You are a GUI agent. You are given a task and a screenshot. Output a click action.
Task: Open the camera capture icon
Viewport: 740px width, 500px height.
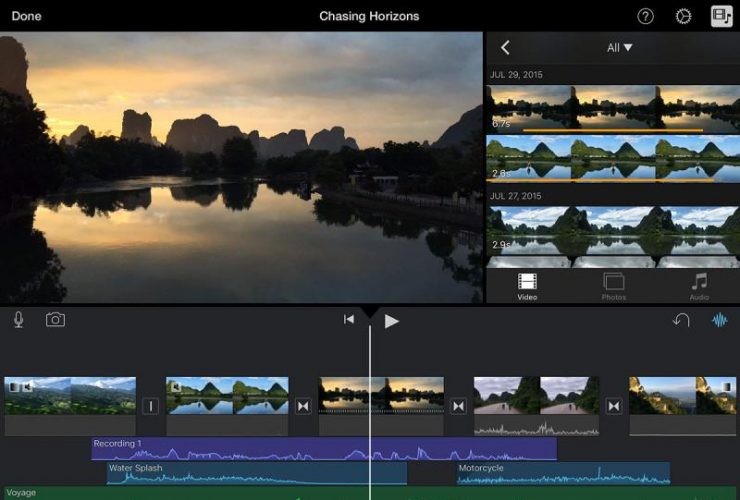coord(55,320)
